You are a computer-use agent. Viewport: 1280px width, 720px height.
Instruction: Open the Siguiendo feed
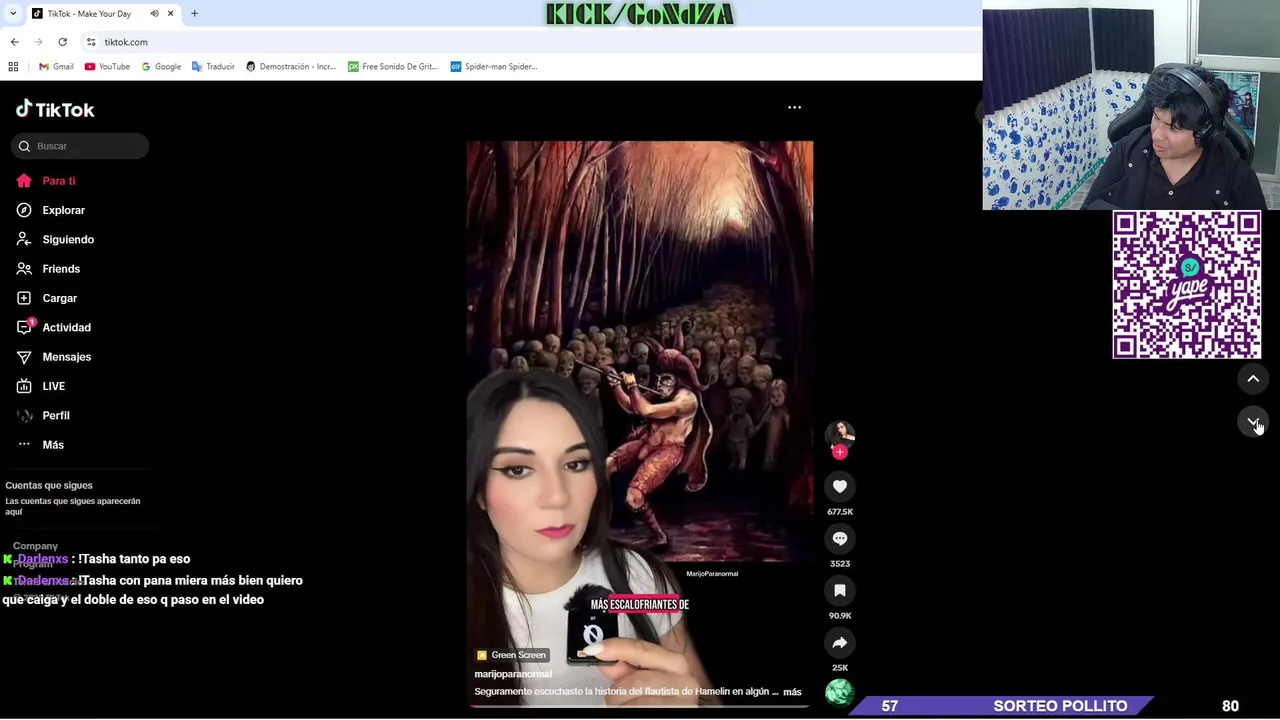point(68,239)
